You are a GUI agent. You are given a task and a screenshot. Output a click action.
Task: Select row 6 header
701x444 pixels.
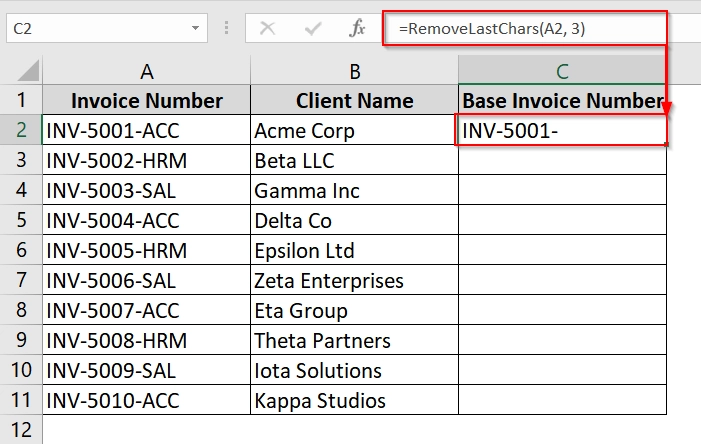tap(21, 249)
